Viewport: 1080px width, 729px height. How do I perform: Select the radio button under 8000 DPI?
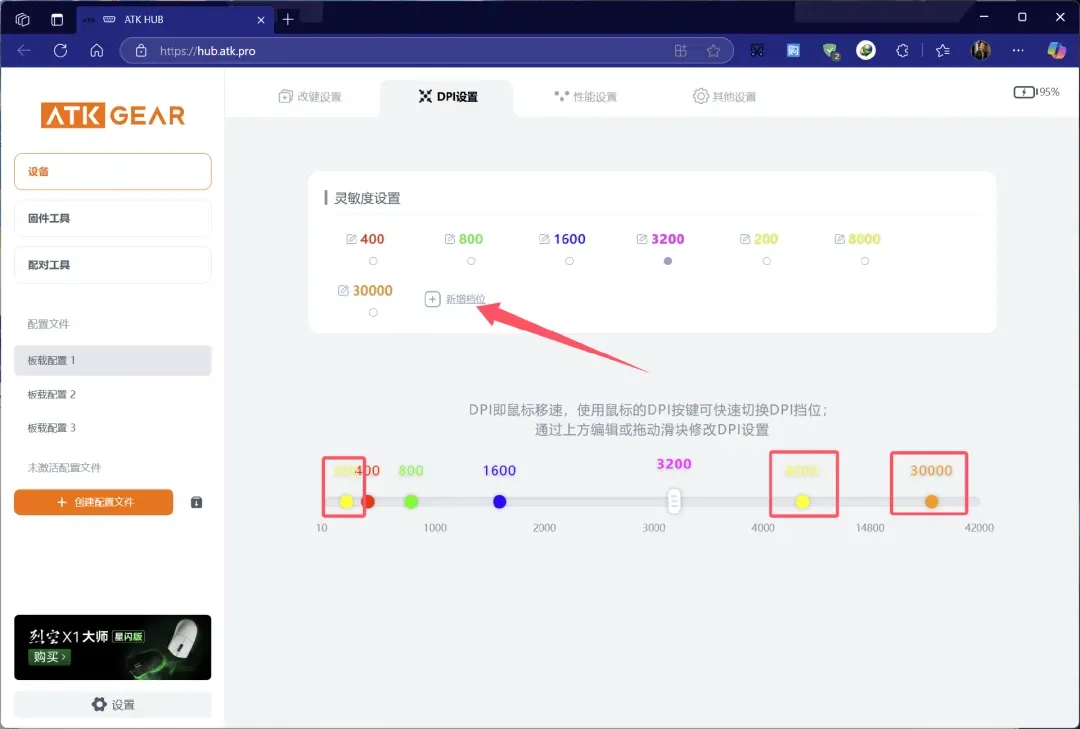(865, 261)
